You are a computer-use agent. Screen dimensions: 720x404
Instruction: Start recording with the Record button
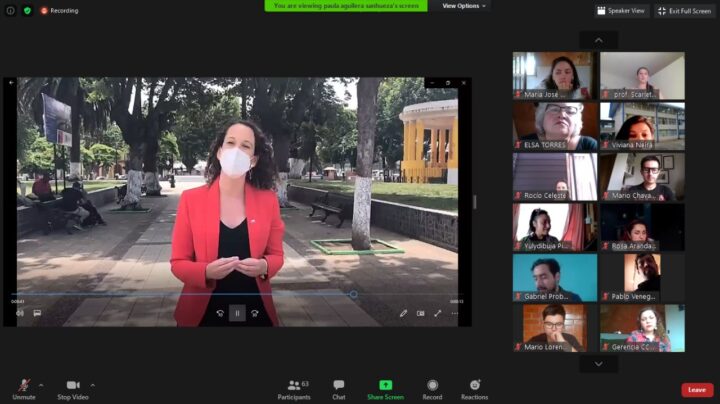[432, 387]
